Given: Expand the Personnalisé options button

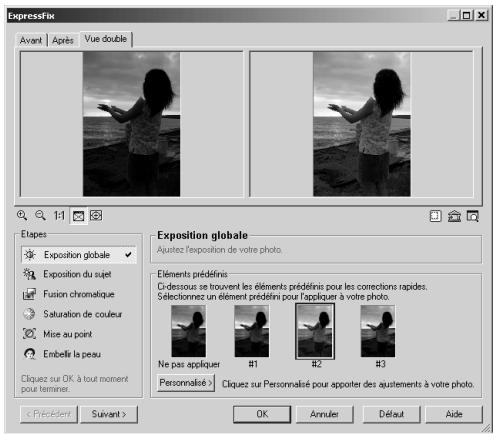Looking at the screenshot, I should click(186, 383).
